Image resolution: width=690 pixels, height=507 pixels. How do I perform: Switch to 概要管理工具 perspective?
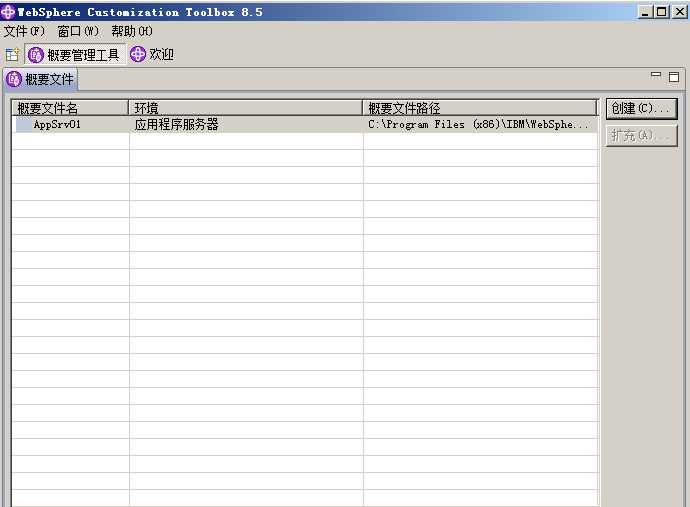coord(75,55)
